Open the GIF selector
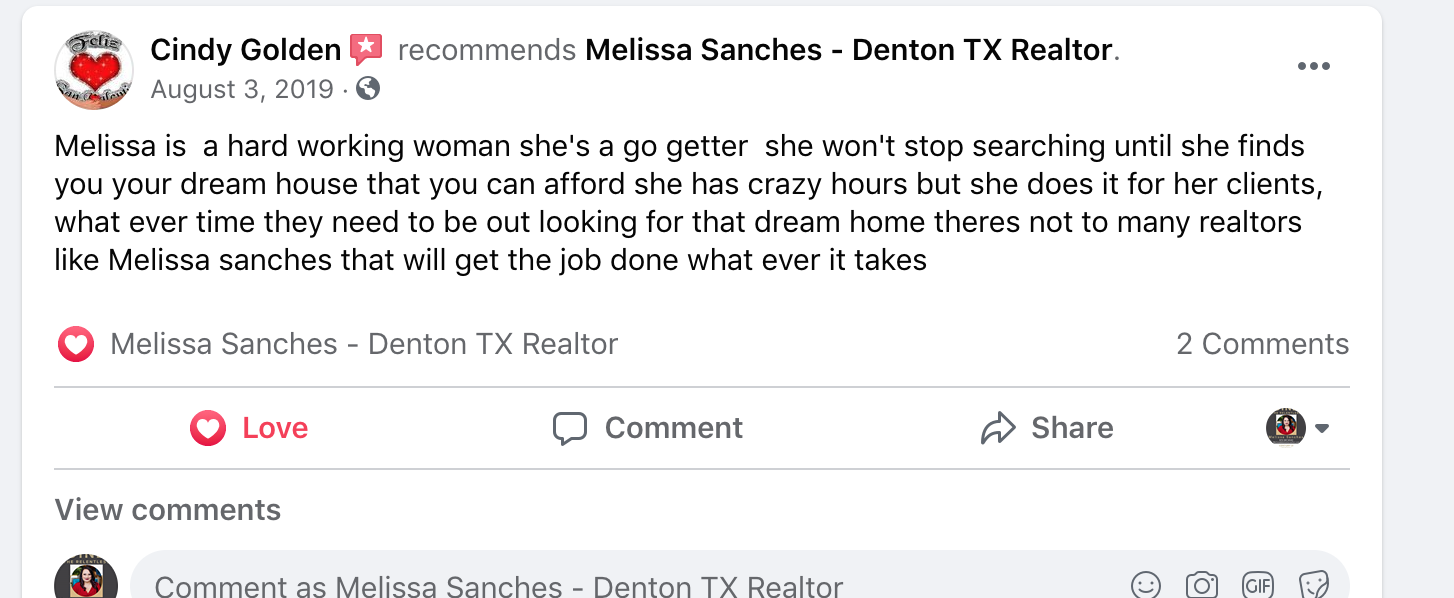1454x598 pixels. pos(1259,585)
